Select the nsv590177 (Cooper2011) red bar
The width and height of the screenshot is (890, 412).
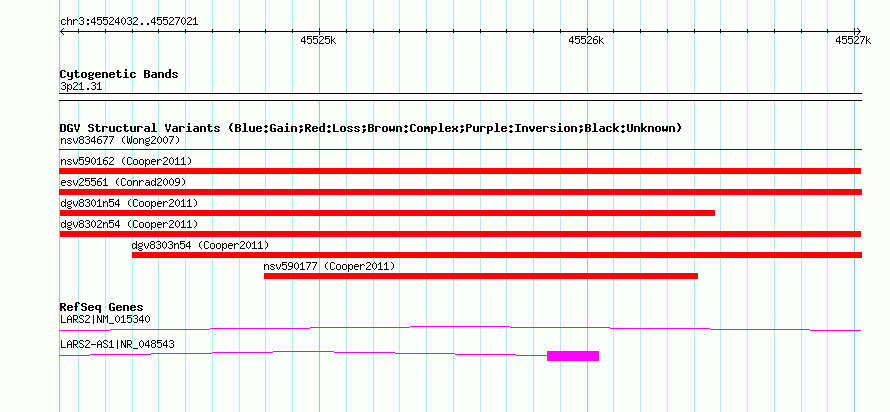click(481, 276)
